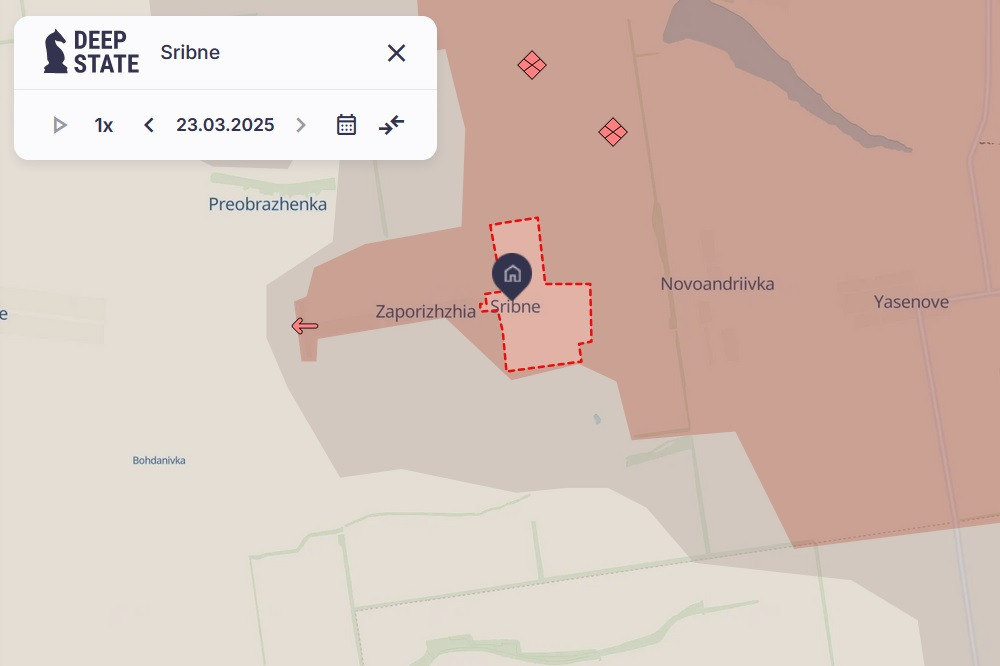Select the upper-left red diamond unit marker

tap(532, 65)
